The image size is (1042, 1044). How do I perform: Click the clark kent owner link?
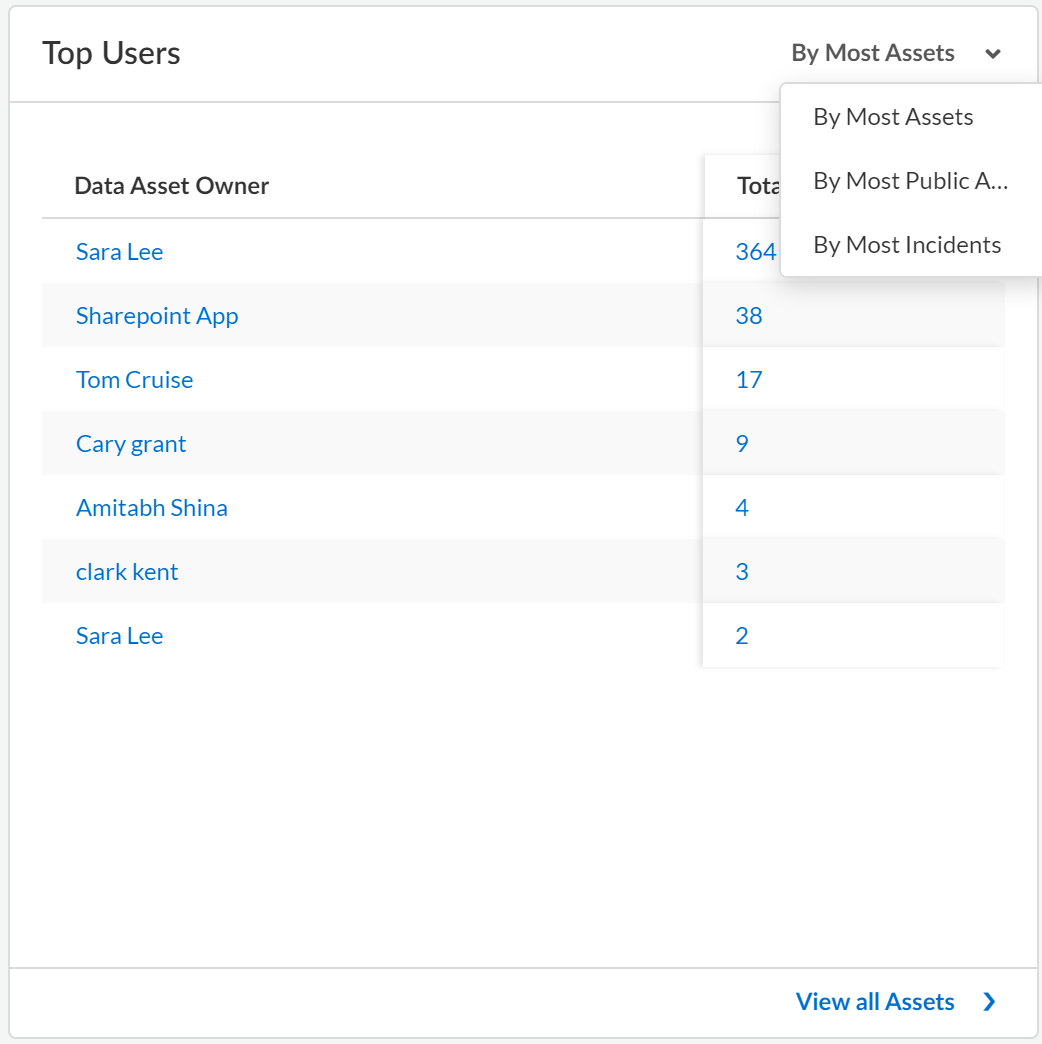[127, 572]
